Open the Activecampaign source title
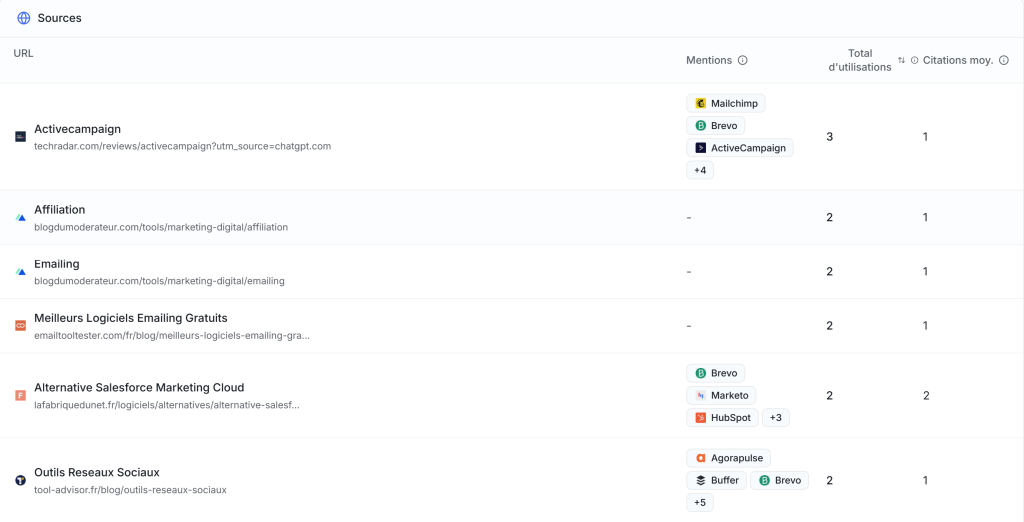 click(x=77, y=129)
